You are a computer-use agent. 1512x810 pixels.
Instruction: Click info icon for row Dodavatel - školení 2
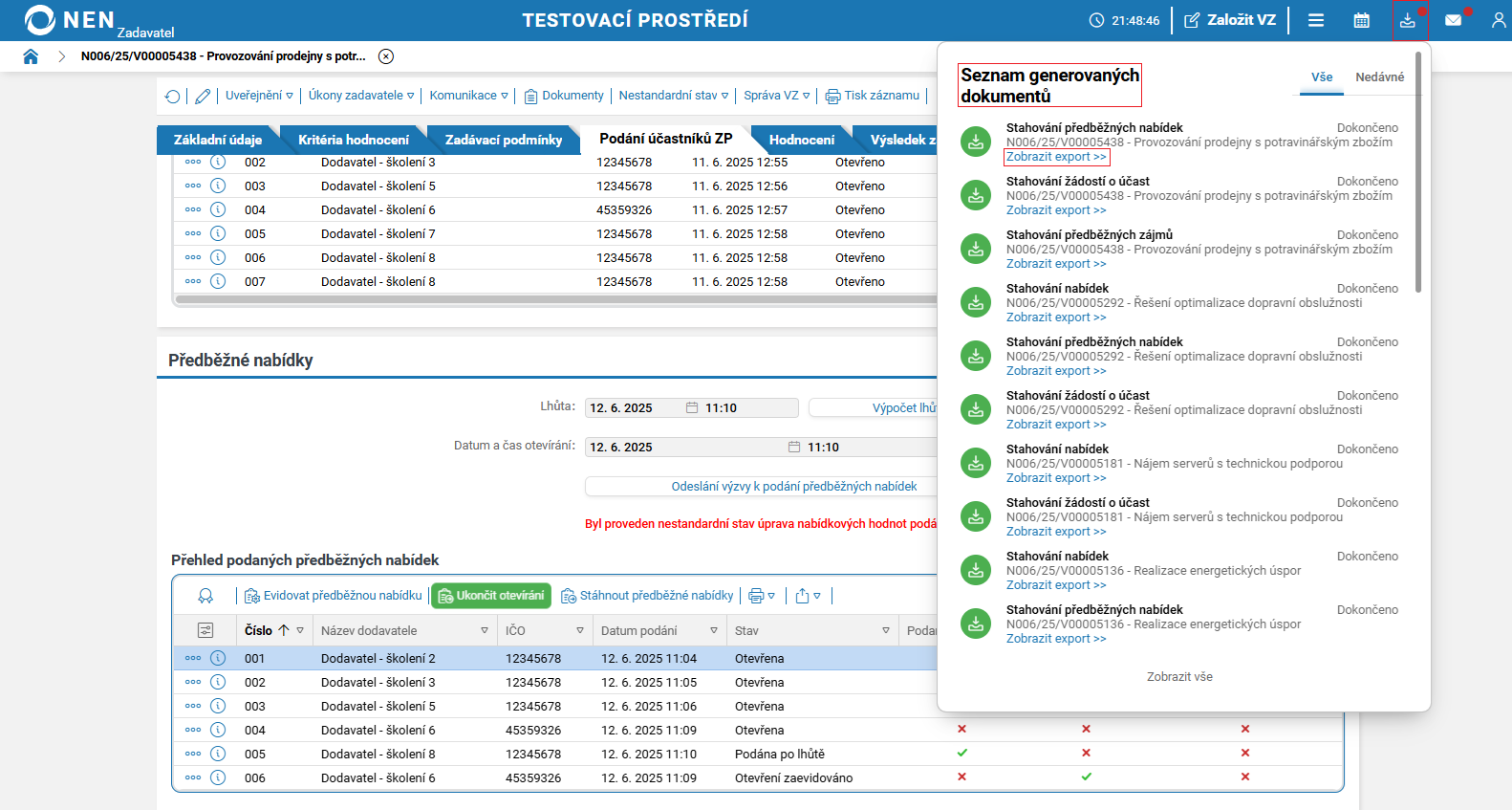(x=218, y=658)
